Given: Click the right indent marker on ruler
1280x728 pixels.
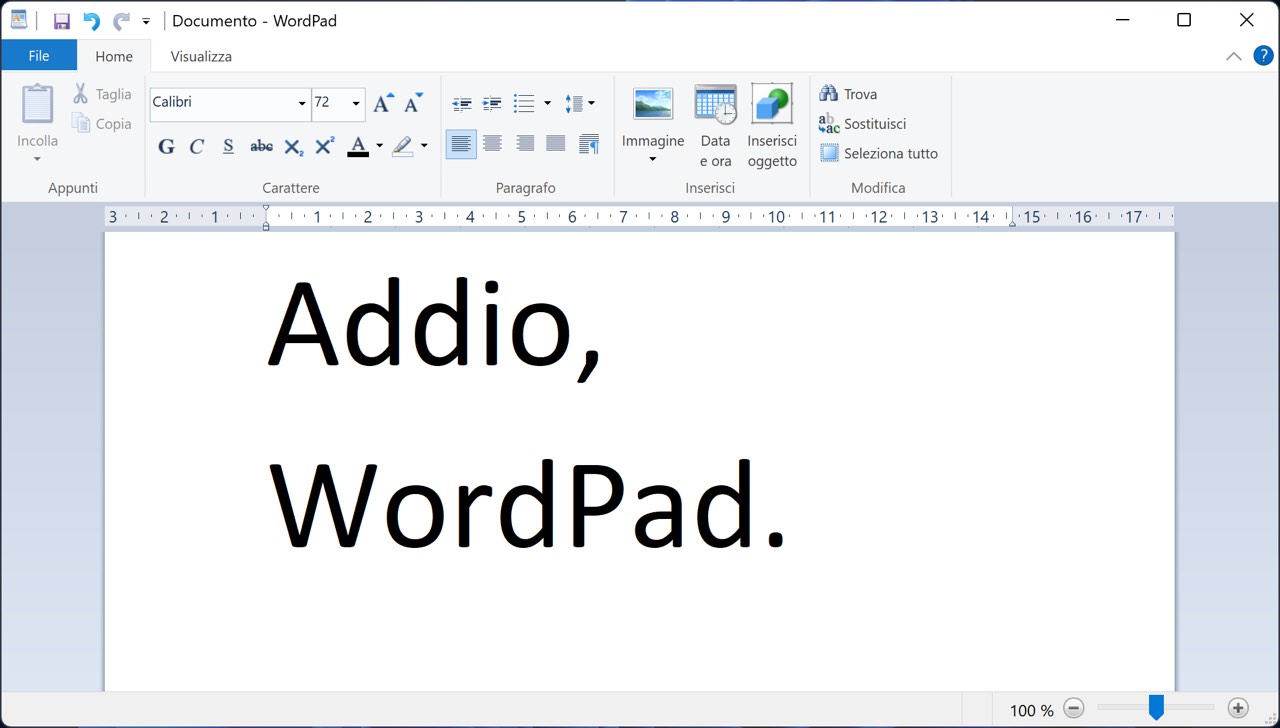Looking at the screenshot, I should pyautogui.click(x=1012, y=224).
